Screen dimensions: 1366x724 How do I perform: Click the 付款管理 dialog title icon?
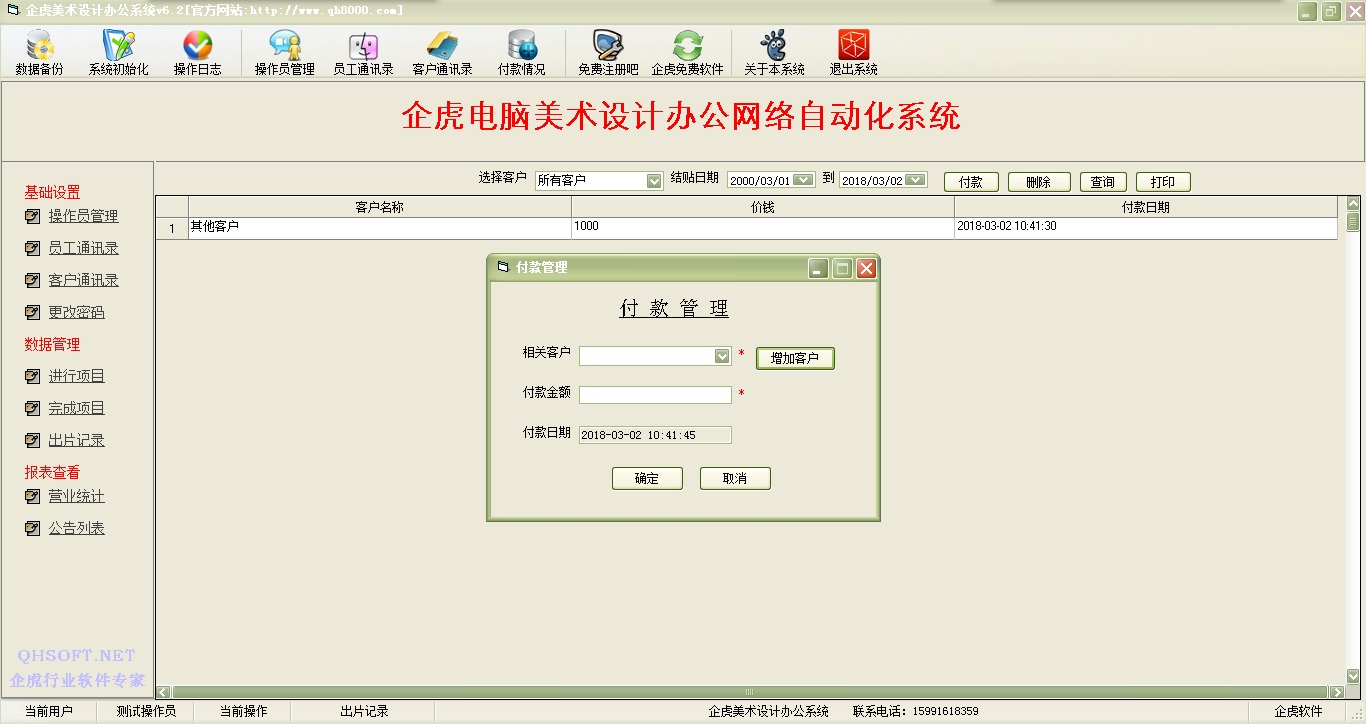click(503, 267)
